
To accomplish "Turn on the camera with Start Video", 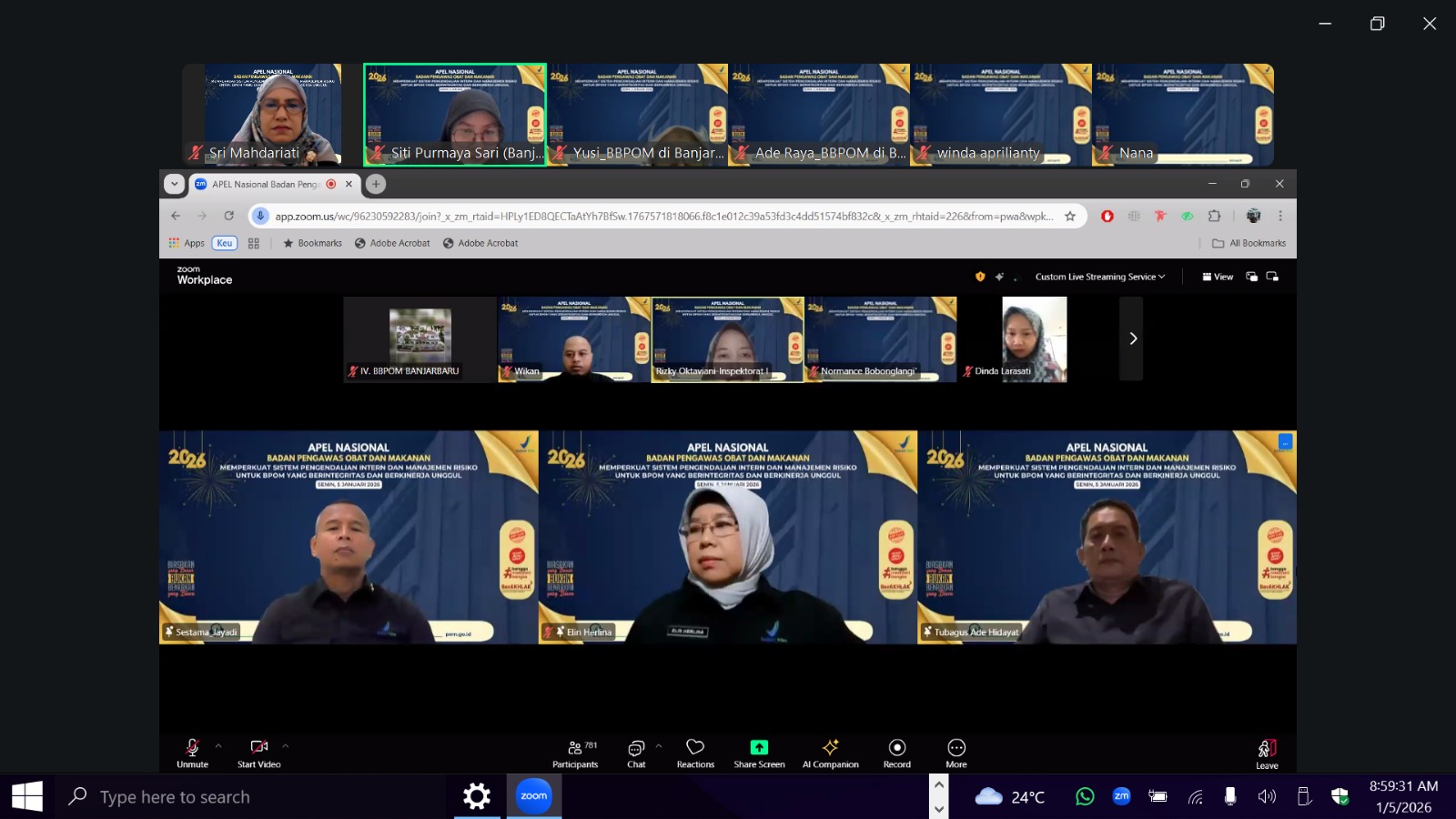I will 258,753.
